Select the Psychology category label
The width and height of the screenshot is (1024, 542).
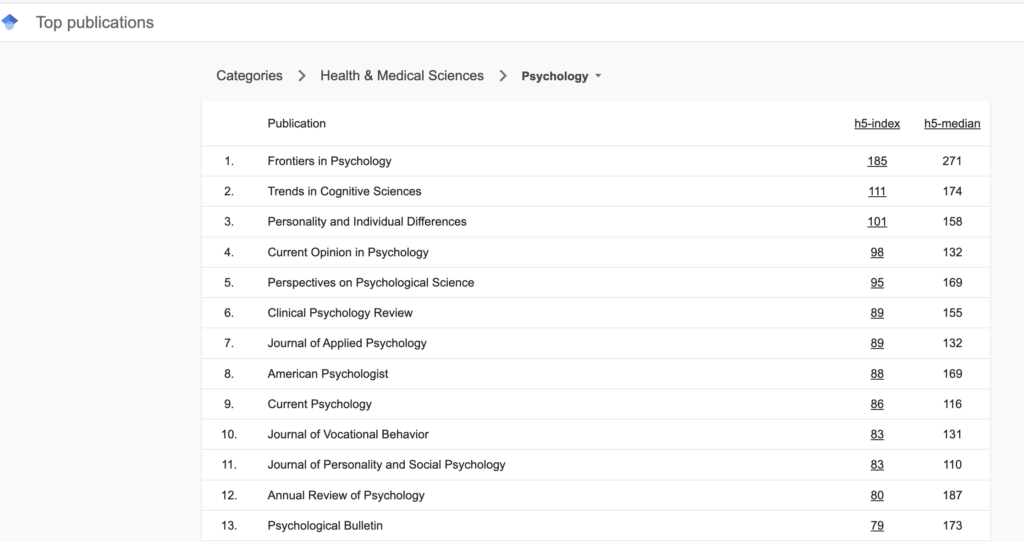click(x=554, y=76)
